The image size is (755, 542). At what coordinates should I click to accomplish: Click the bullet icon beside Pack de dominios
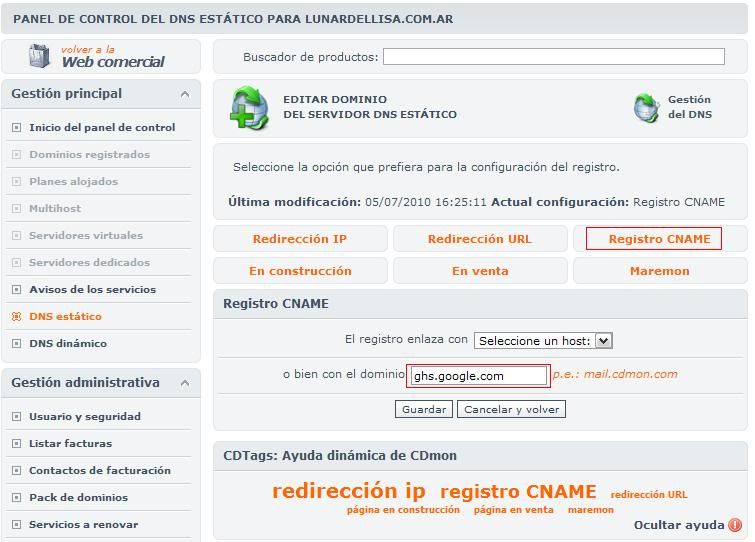click(16, 497)
